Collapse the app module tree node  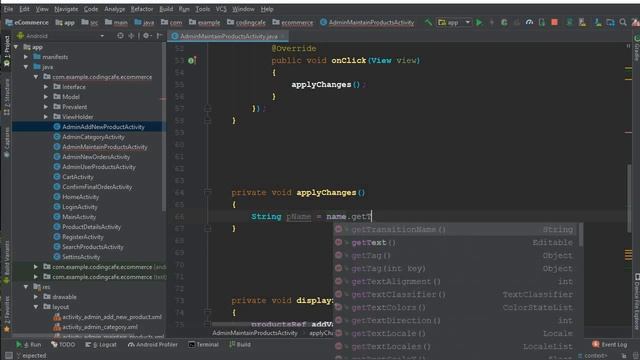pyautogui.click(x=16, y=47)
